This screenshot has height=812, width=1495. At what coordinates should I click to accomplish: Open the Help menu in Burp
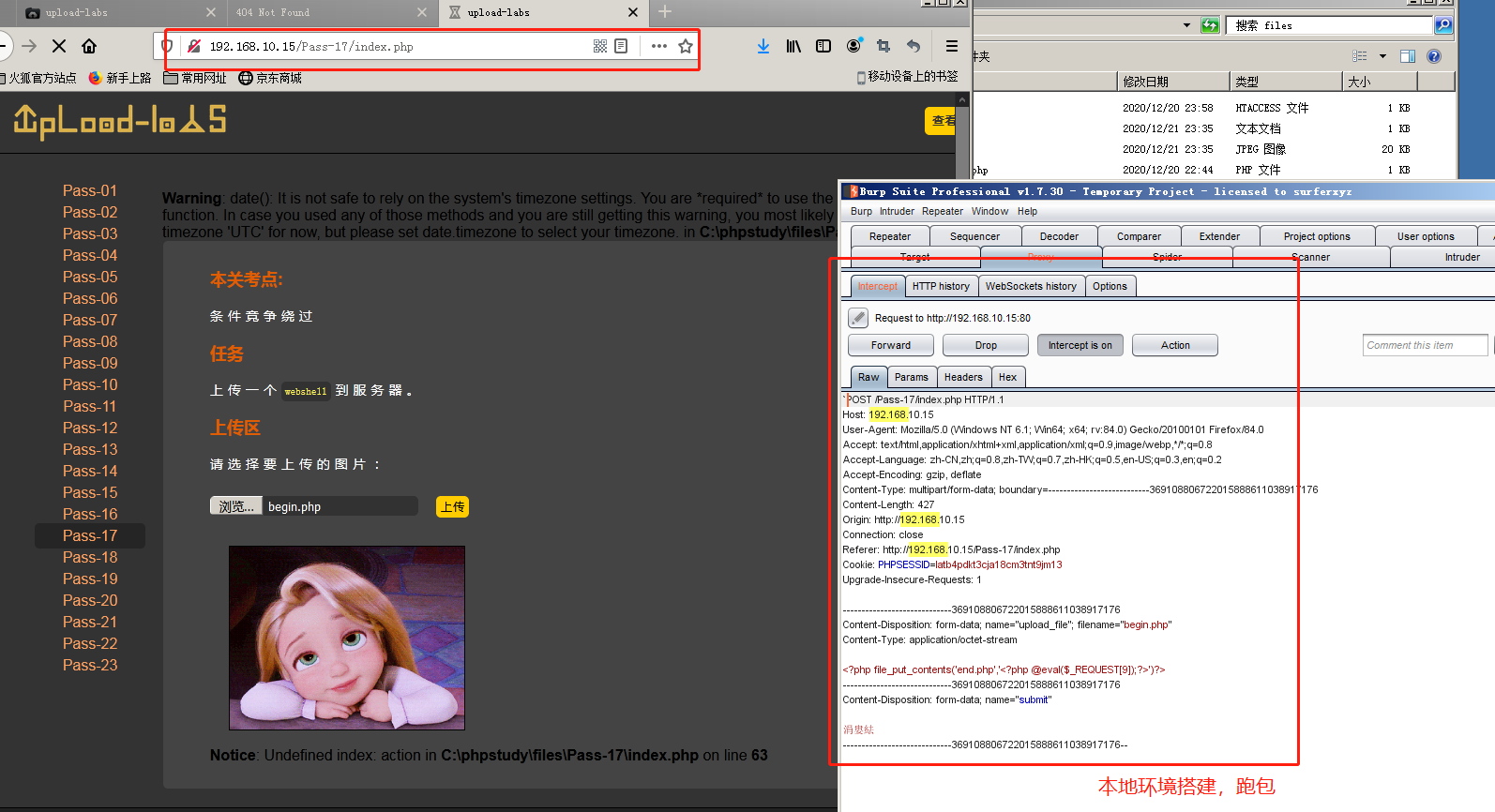(1027, 211)
